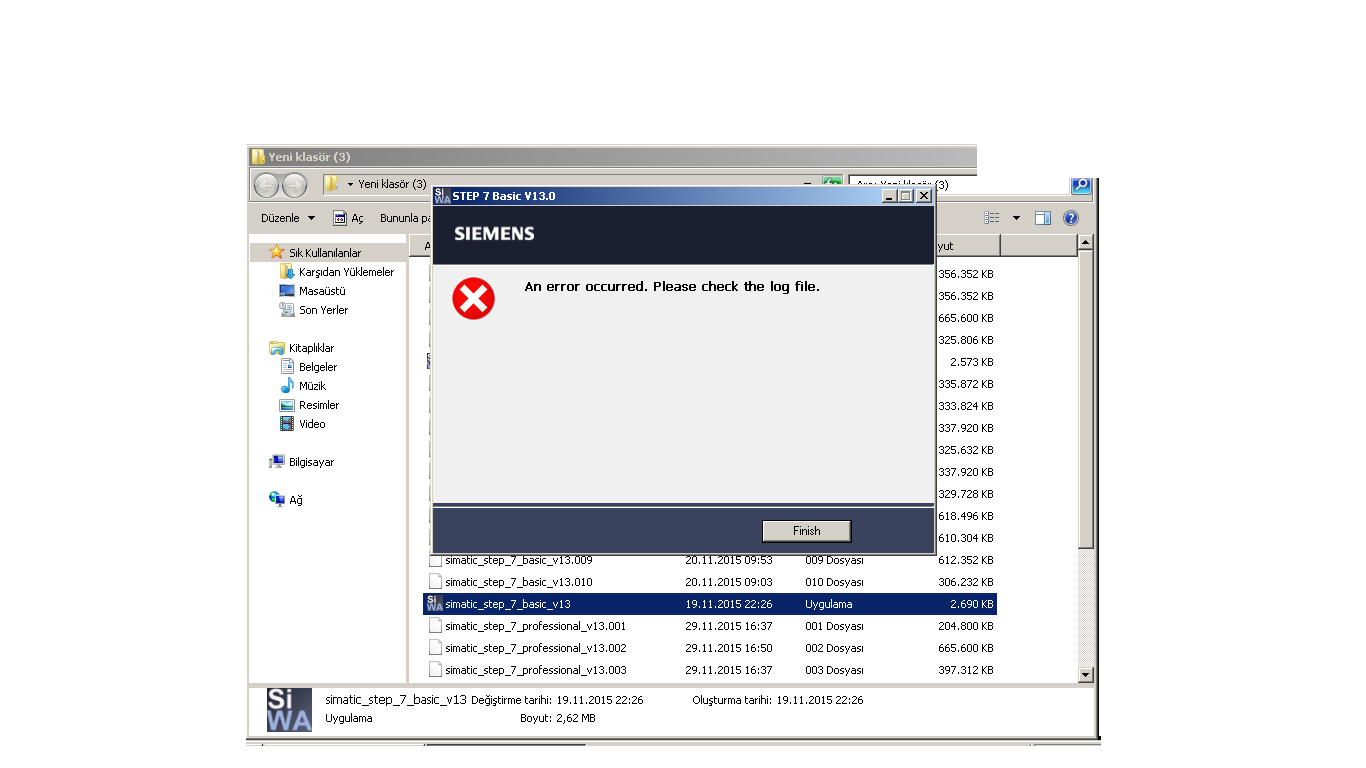Click the large SiWA icon in the details pane

tap(289, 709)
